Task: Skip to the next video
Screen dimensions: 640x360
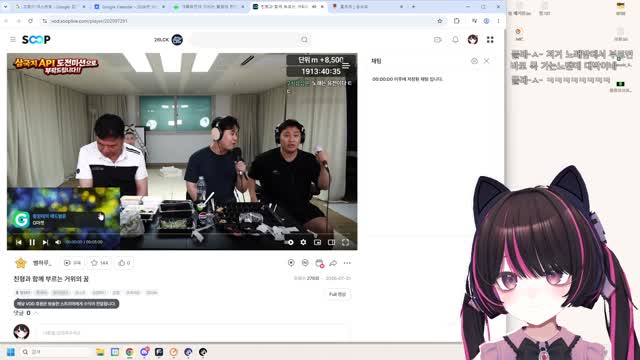Action: tap(45, 242)
